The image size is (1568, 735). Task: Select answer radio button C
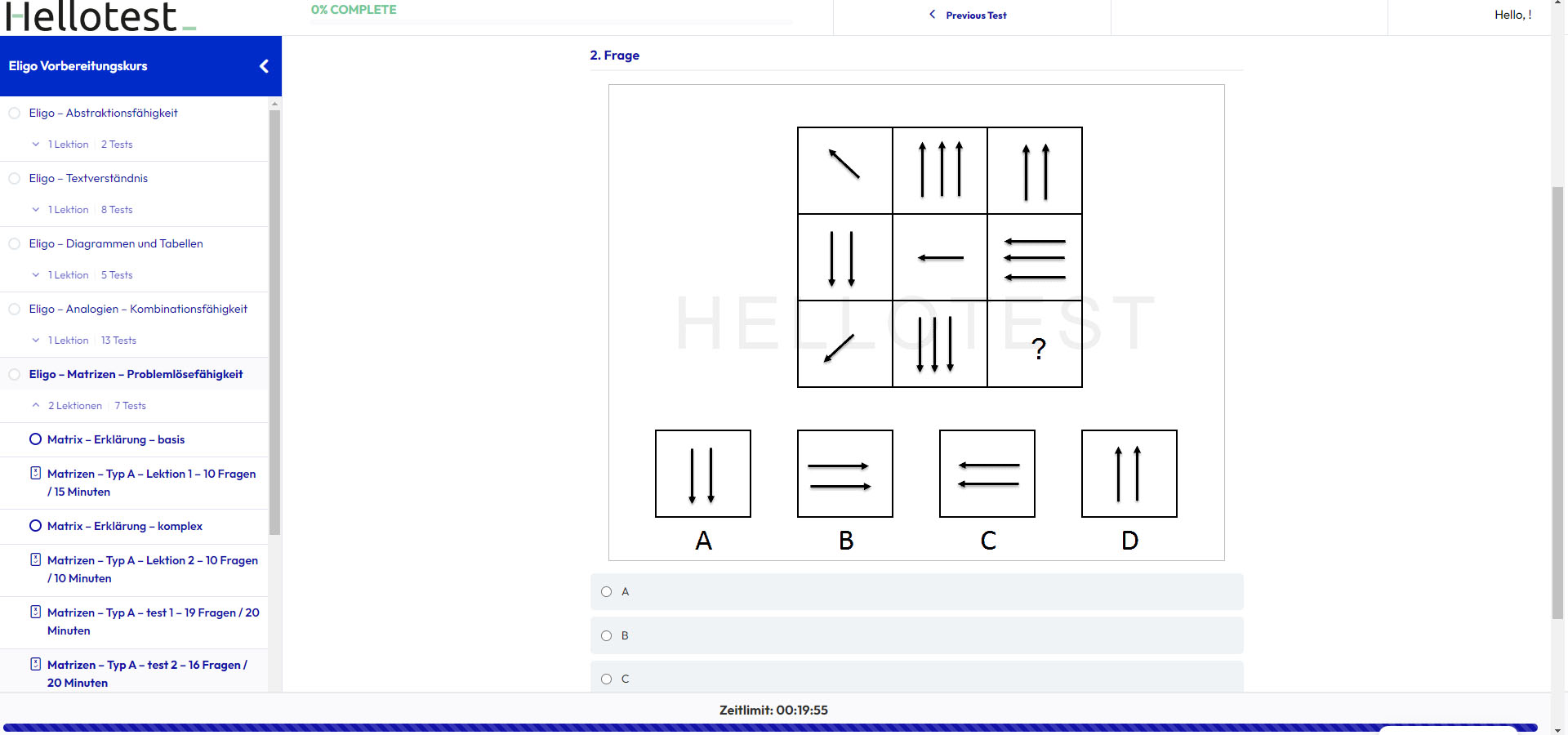606,679
